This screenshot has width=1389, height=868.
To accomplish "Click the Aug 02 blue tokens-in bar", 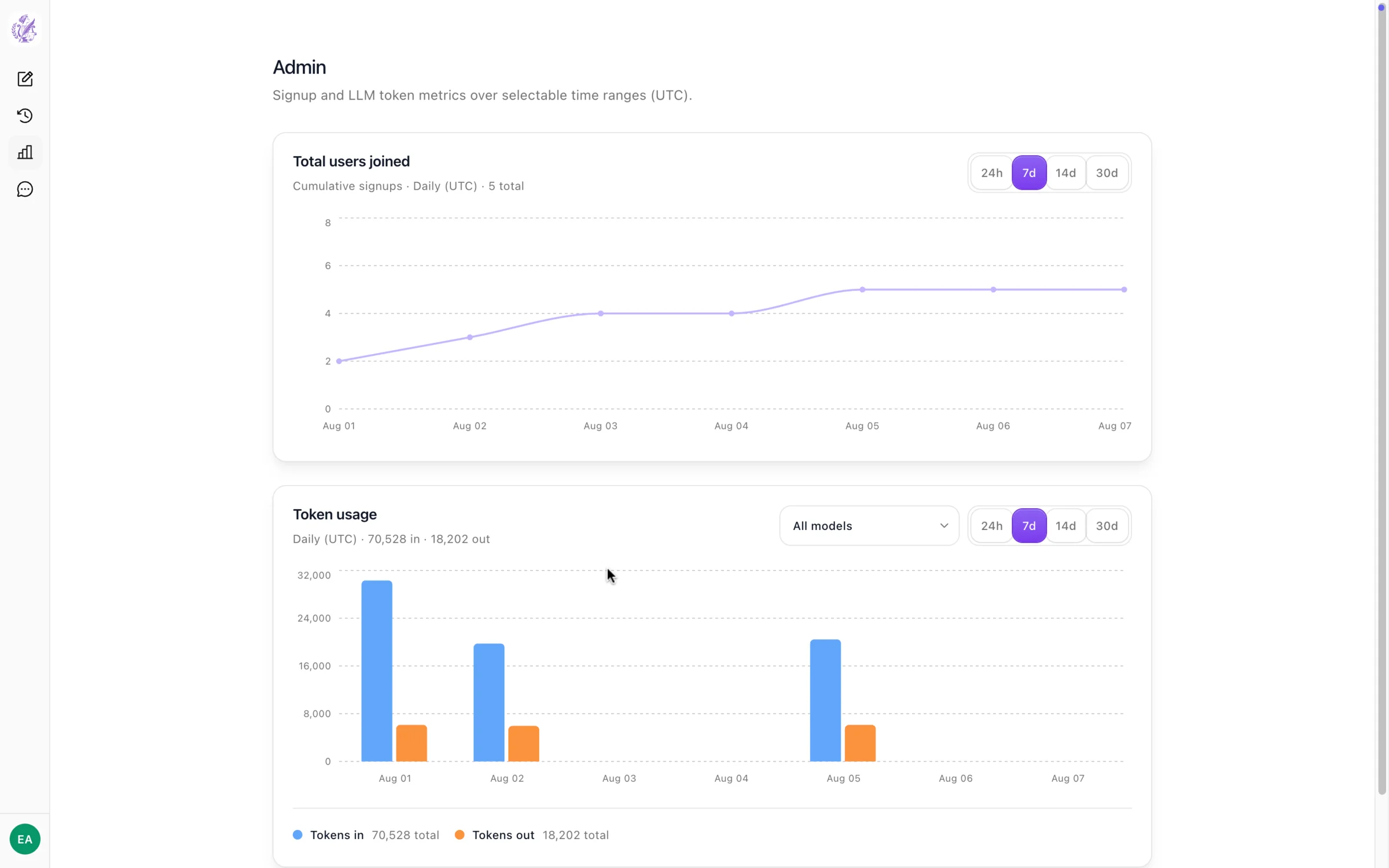I will click(489, 702).
